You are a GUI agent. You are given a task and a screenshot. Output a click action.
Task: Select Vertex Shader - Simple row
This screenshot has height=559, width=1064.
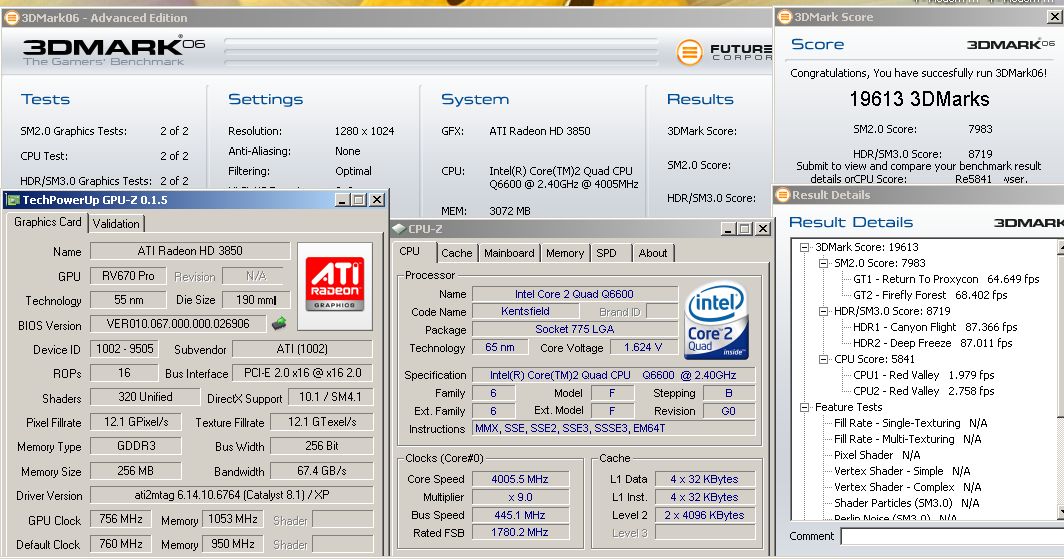[902, 471]
